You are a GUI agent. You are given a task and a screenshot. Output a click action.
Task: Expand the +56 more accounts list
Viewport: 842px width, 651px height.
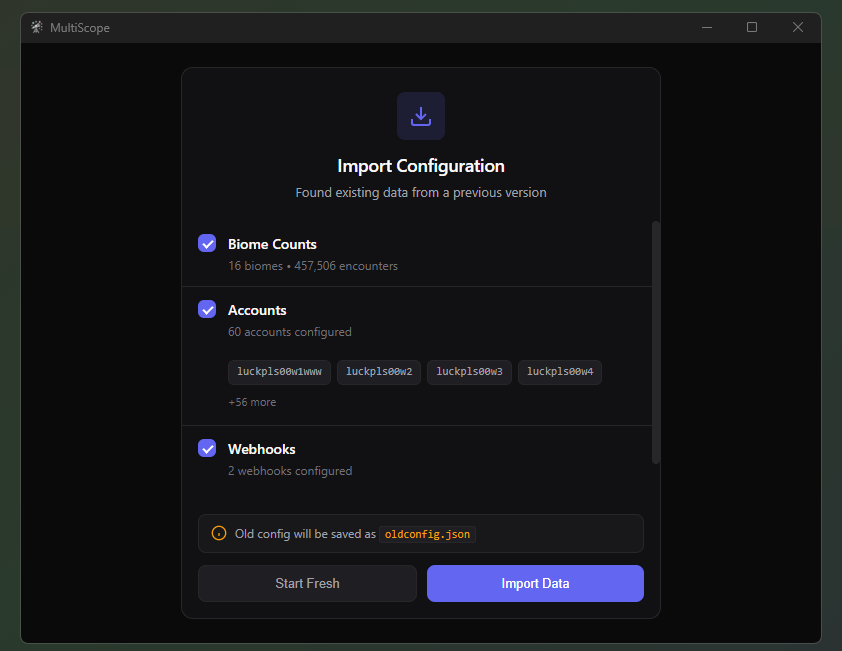pyautogui.click(x=252, y=401)
